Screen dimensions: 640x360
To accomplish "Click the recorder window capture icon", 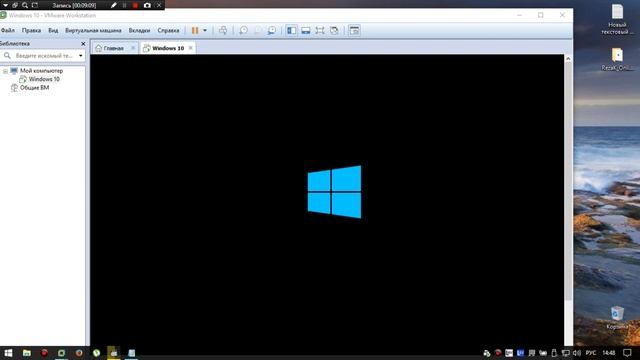I will 15,5.
